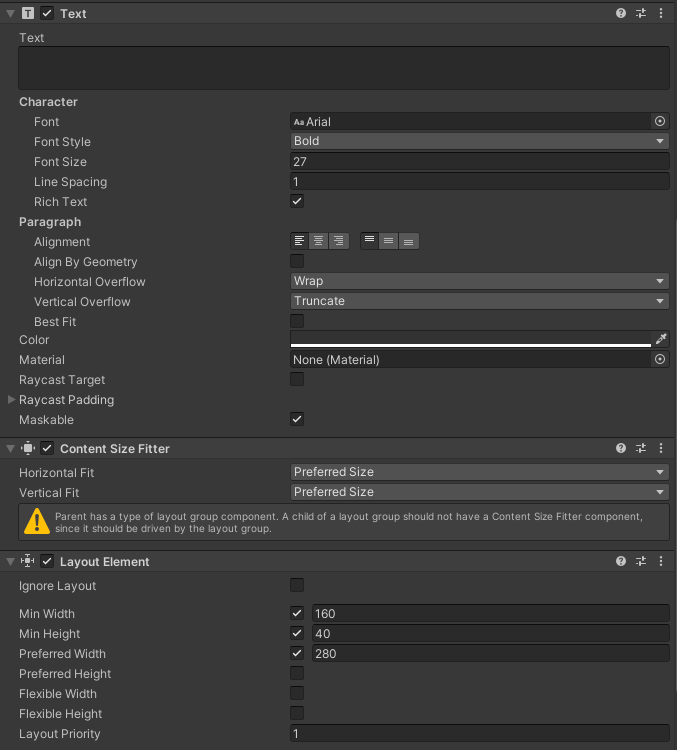The image size is (677, 750).
Task: Disable the Layout Element component
Action: point(47,561)
